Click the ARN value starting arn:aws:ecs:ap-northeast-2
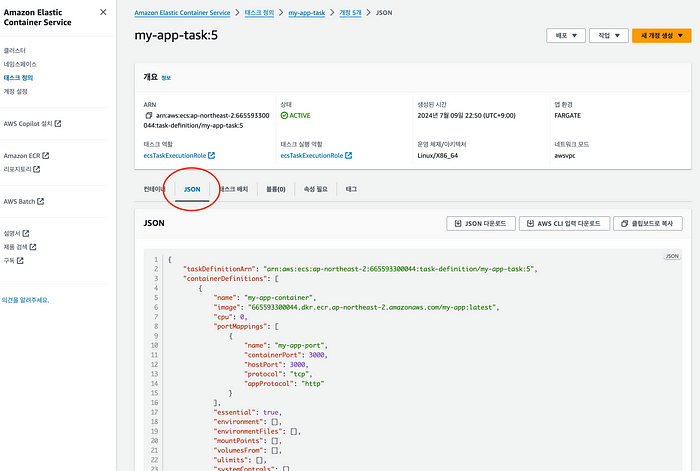Screen dimensions: 700x471 coord(207,121)
